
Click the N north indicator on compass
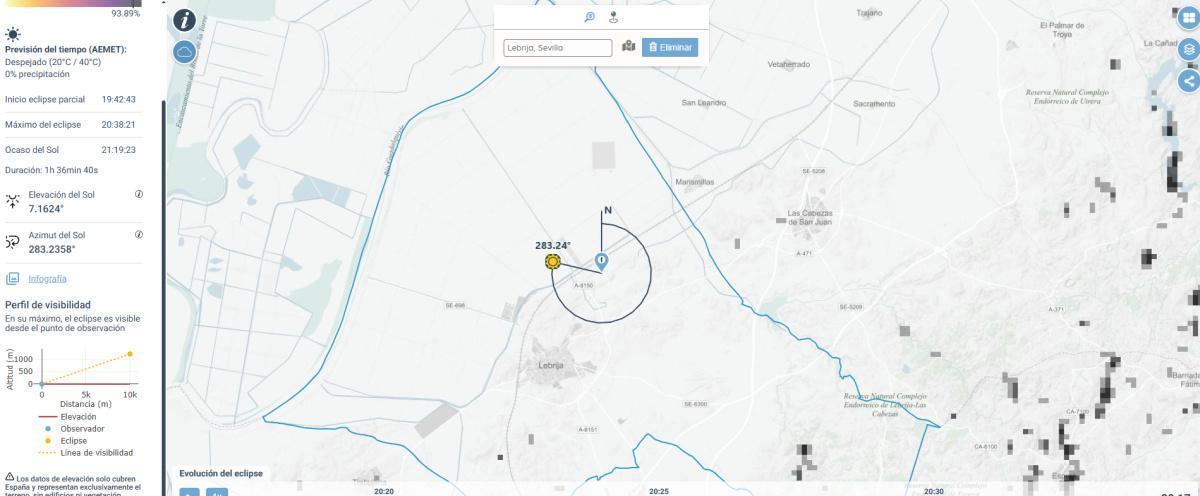click(x=607, y=211)
